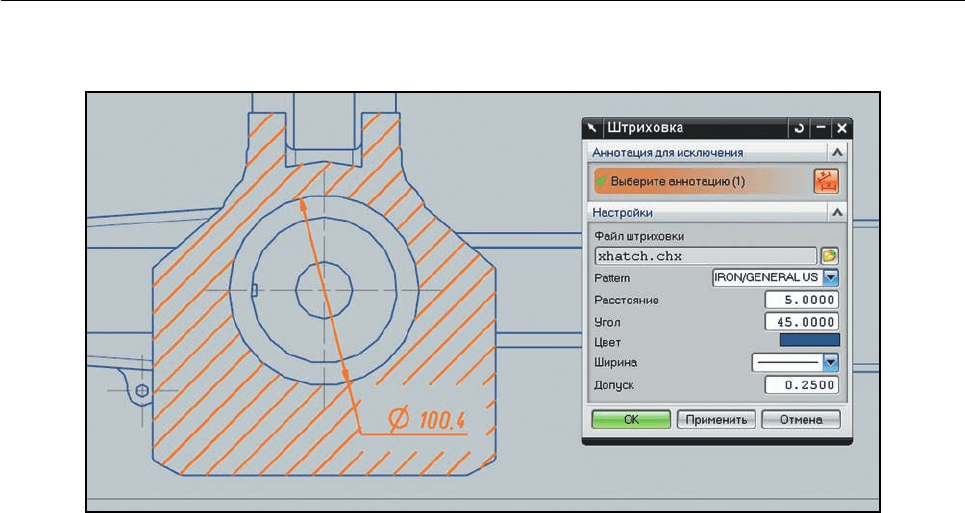Open the Pattern dropdown list
The height and width of the screenshot is (513, 965).
pos(831,277)
